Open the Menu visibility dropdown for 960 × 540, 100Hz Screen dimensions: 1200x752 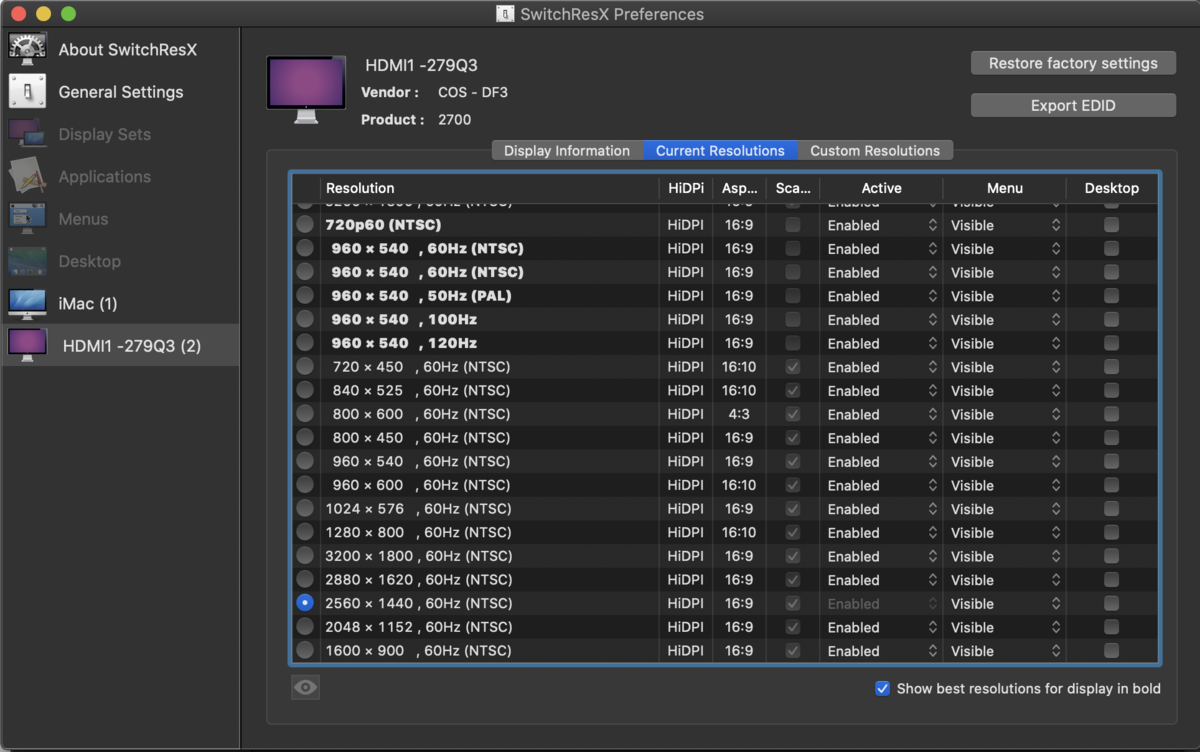1005,320
